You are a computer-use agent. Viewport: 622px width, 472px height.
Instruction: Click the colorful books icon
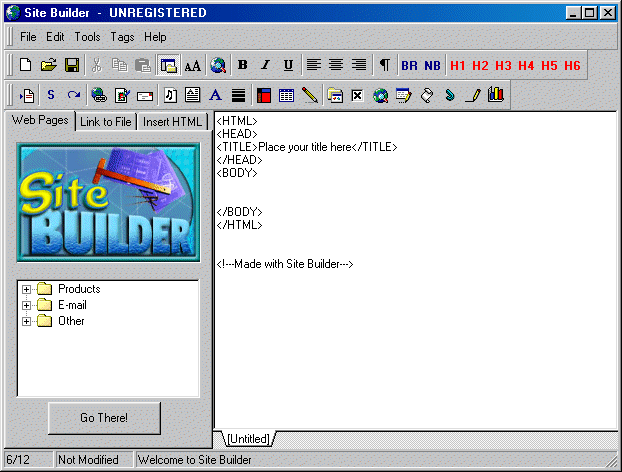496,96
